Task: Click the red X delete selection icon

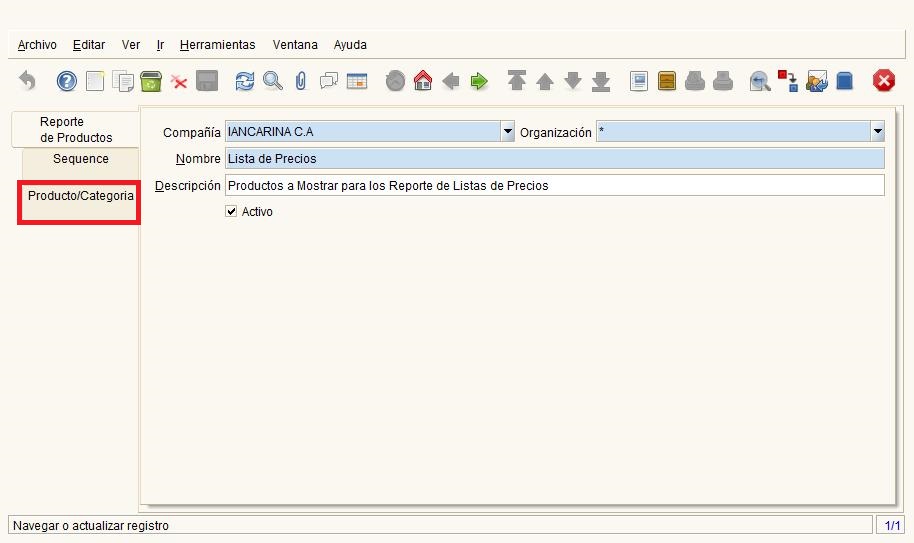Action: 179,82
